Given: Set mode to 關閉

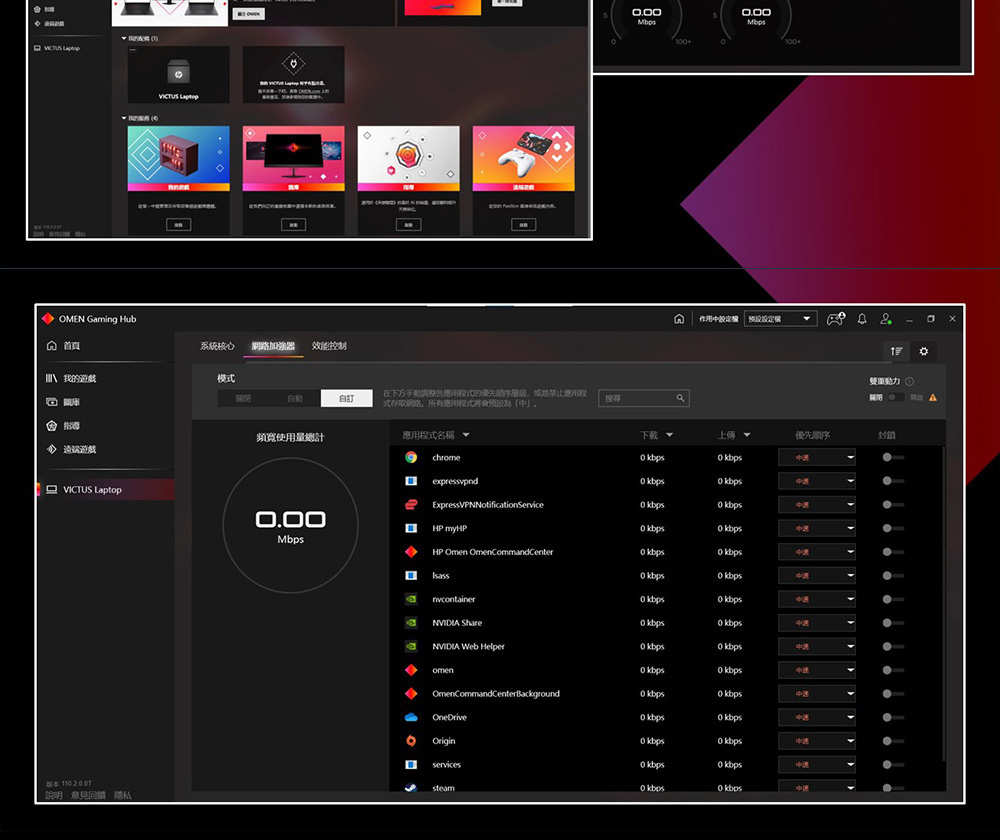Looking at the screenshot, I should click(243, 399).
